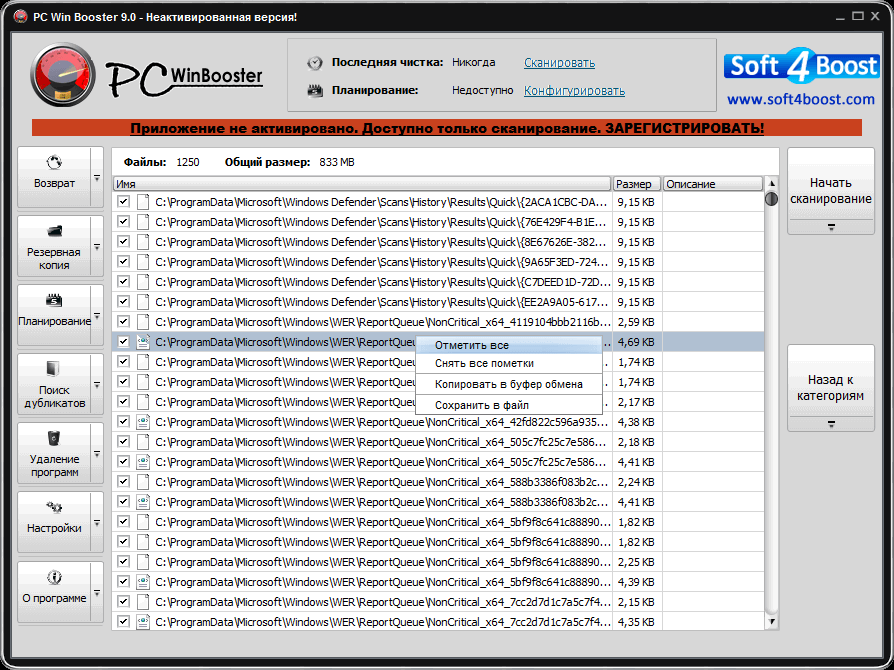The width and height of the screenshot is (894, 670).
Task: Expand the Поиск дубликатов dropdown arrow
Action: coord(97,385)
